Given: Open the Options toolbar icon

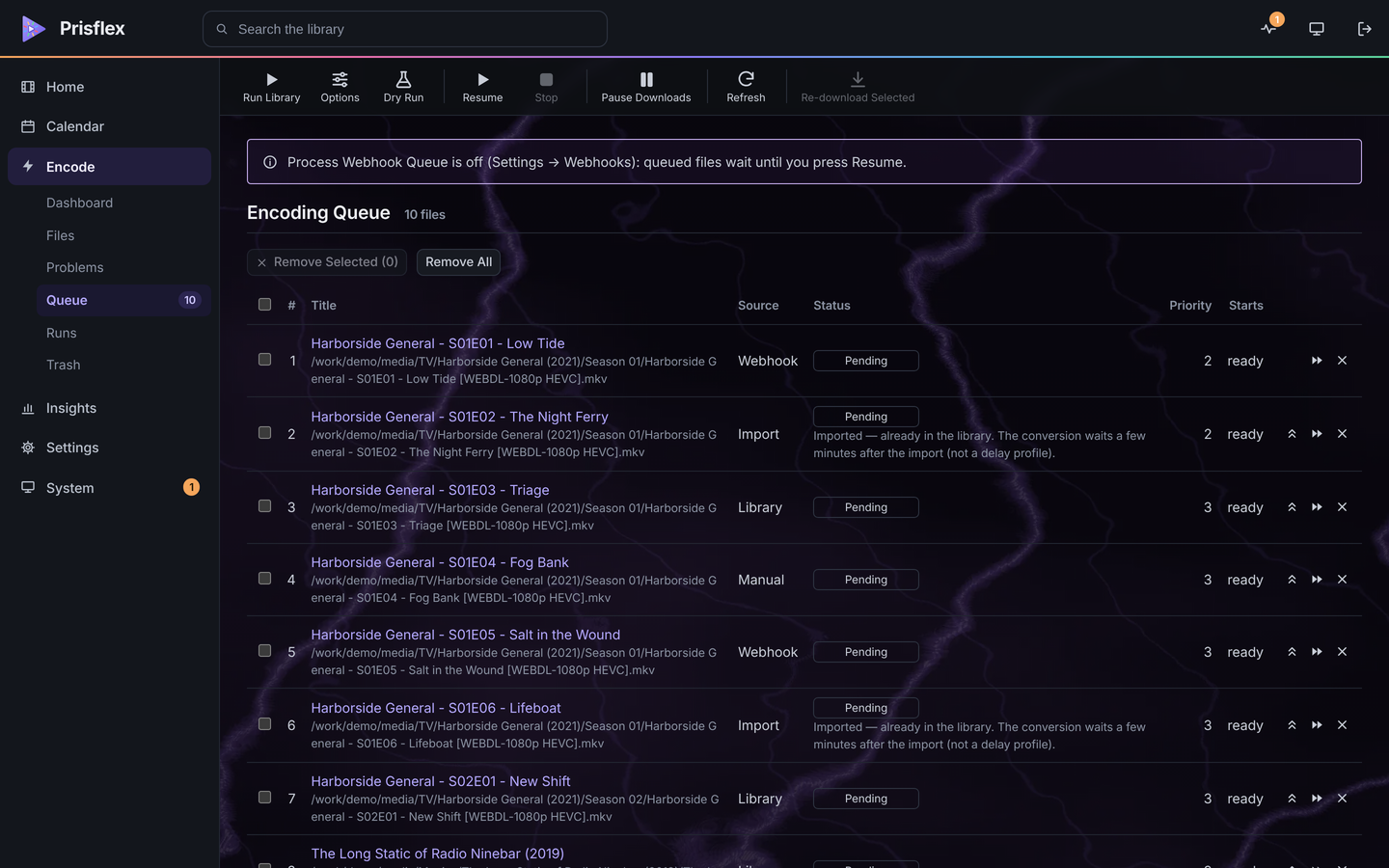Looking at the screenshot, I should click(x=340, y=87).
